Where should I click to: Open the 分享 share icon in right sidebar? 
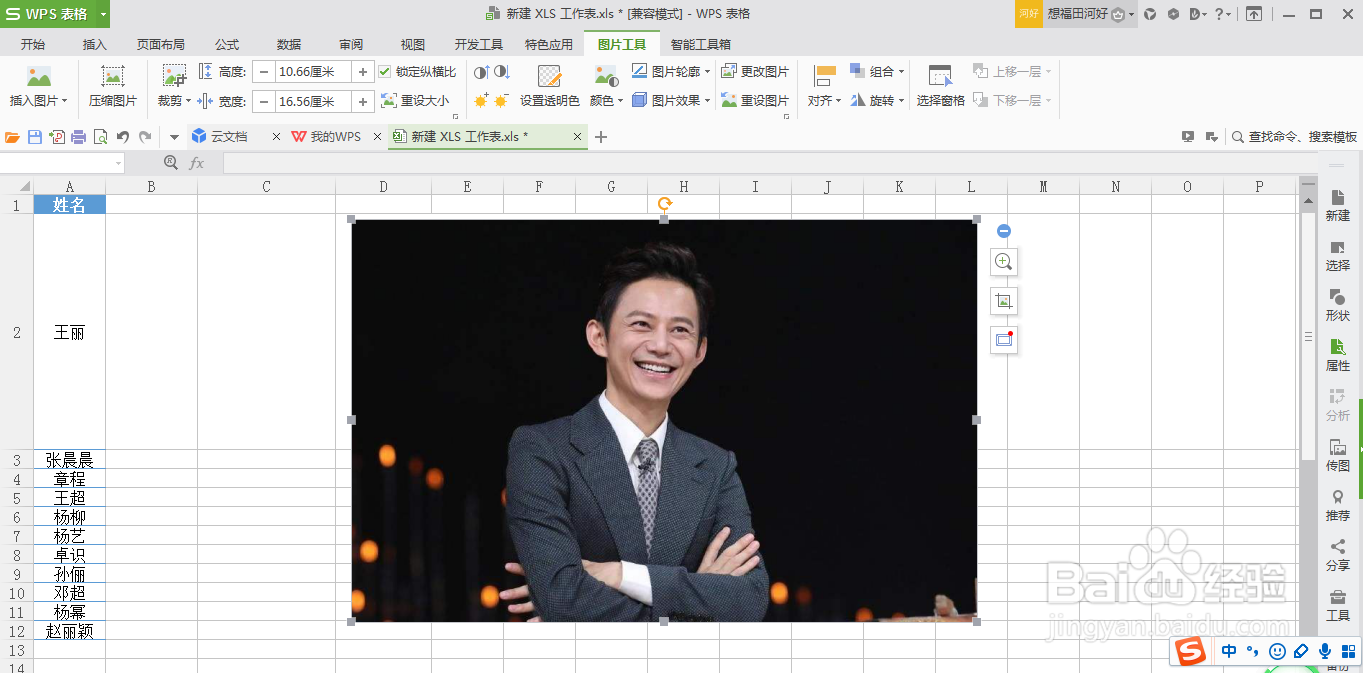click(x=1338, y=553)
